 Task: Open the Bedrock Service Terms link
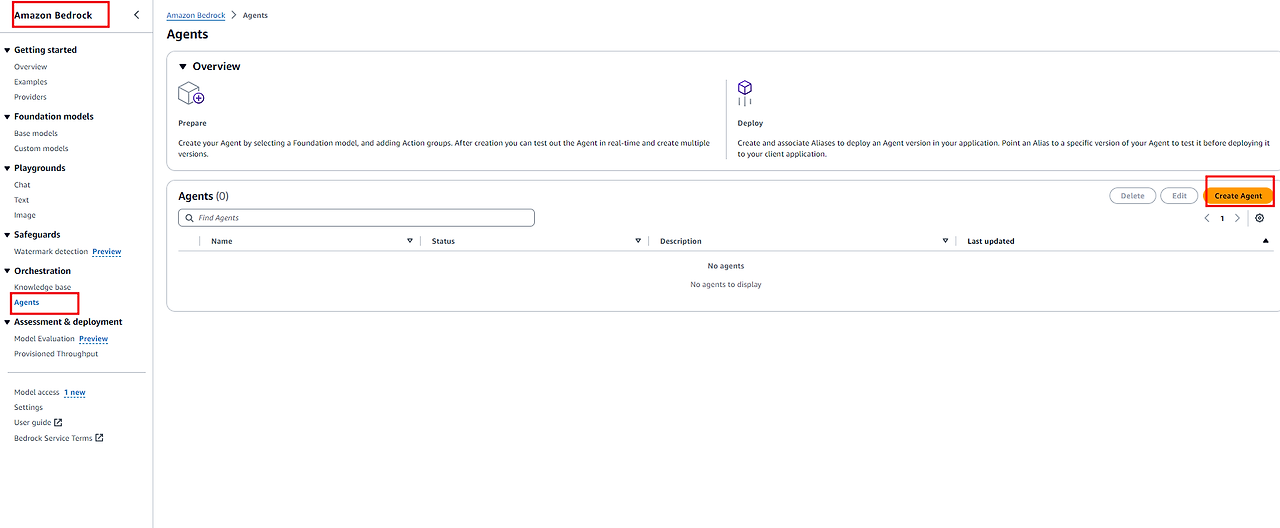[x=53, y=438]
